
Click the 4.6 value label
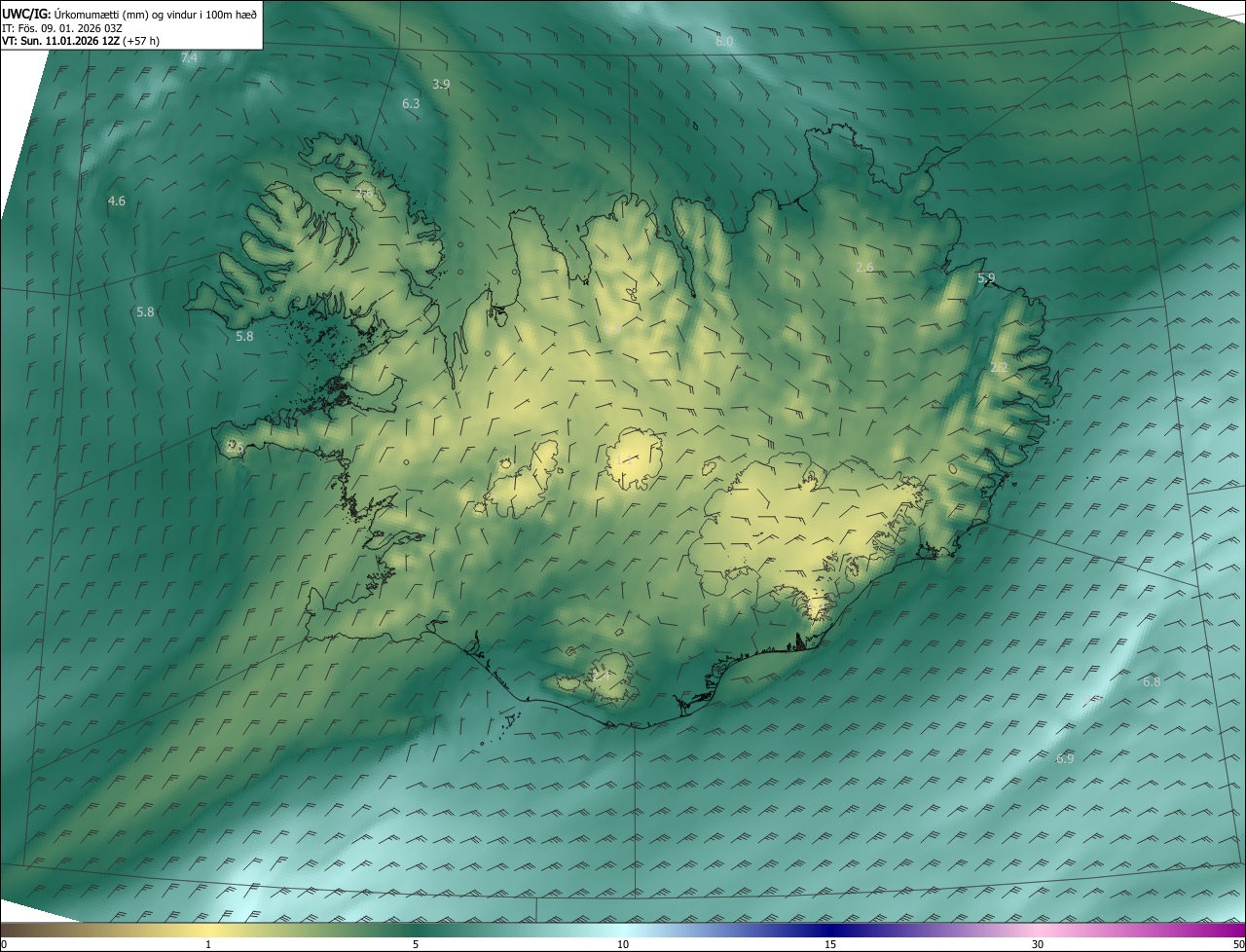click(117, 201)
